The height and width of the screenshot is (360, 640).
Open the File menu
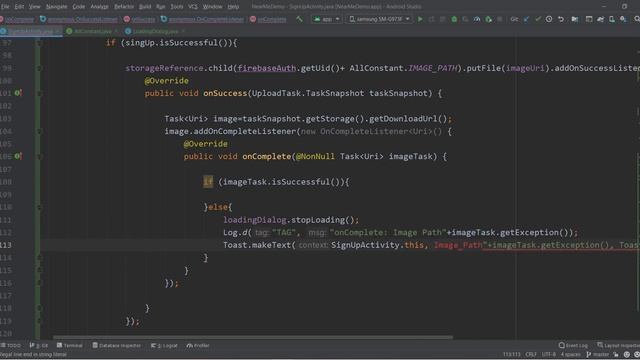5,7
